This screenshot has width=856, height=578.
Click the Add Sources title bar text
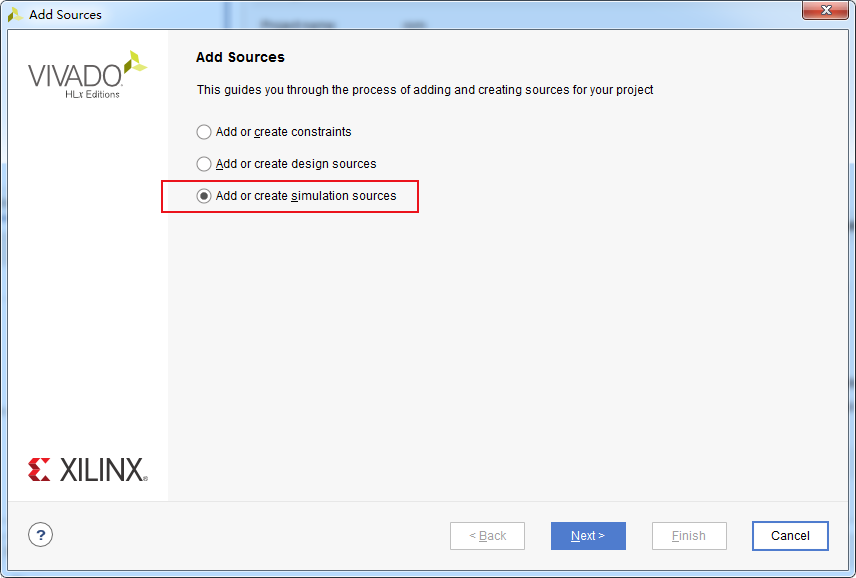(65, 15)
